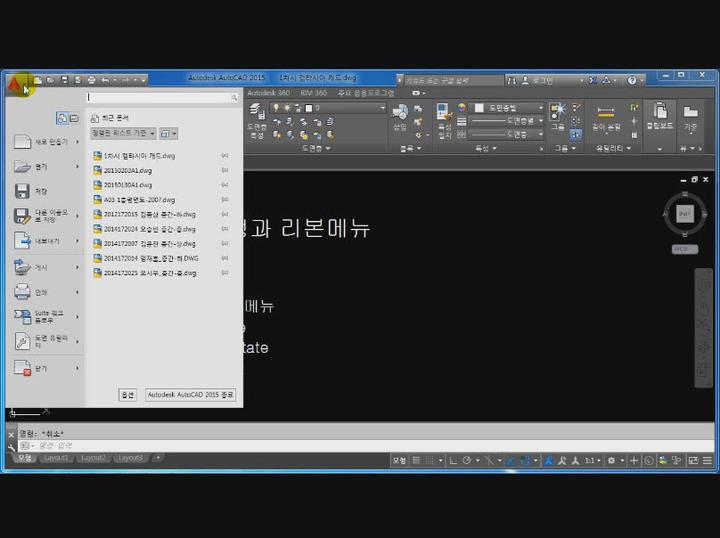The image size is (720, 538).
Task: Open the ordered list sort dropdown
Action: tap(123, 133)
